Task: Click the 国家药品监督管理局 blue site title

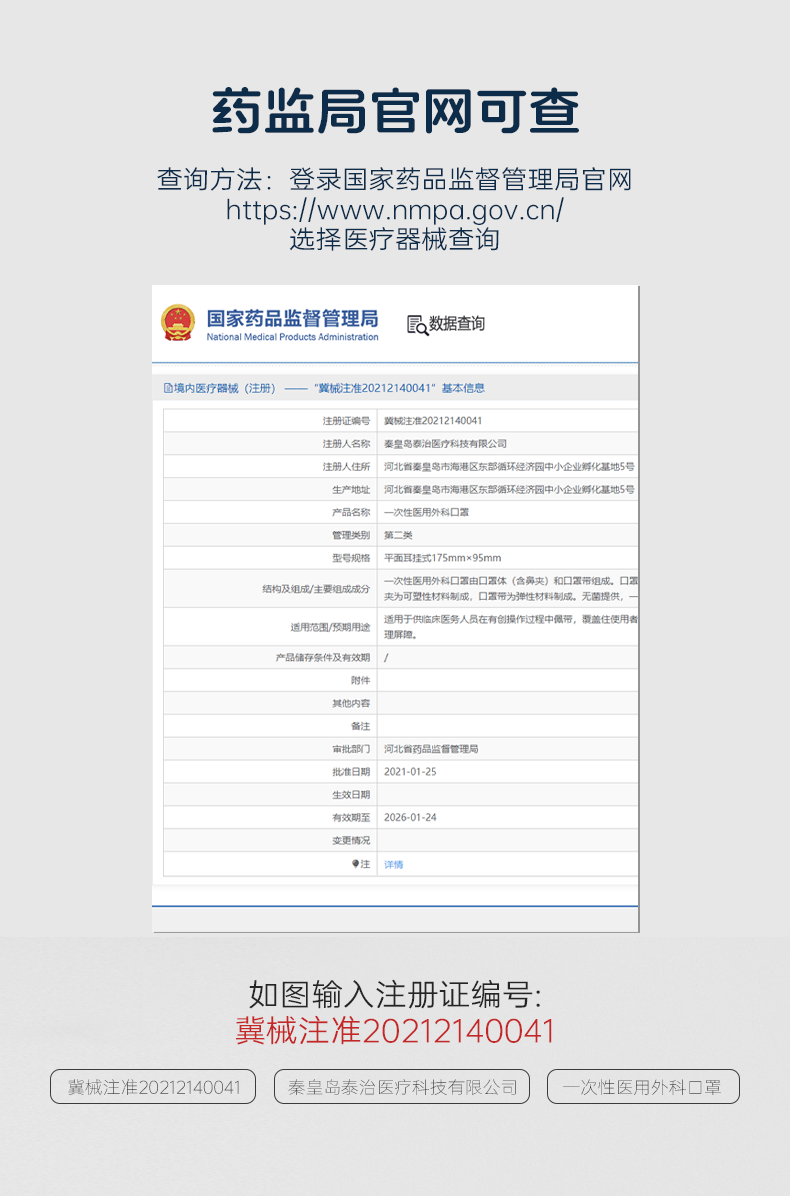Action: pos(292,318)
